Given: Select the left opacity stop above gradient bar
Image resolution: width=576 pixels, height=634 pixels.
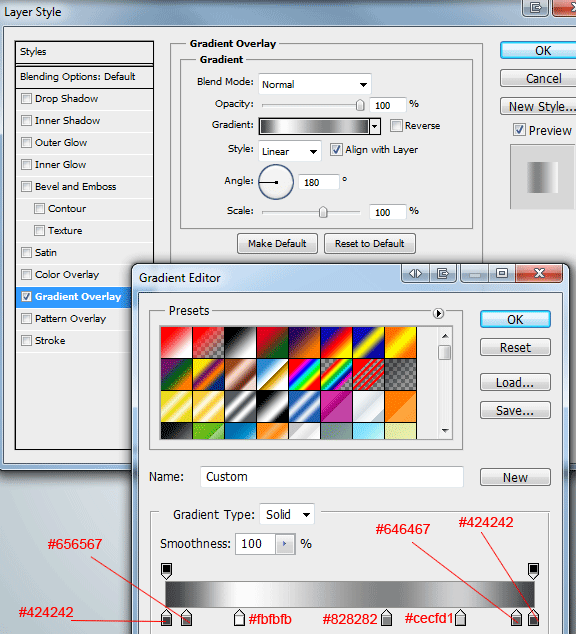Looking at the screenshot, I should point(166,571).
